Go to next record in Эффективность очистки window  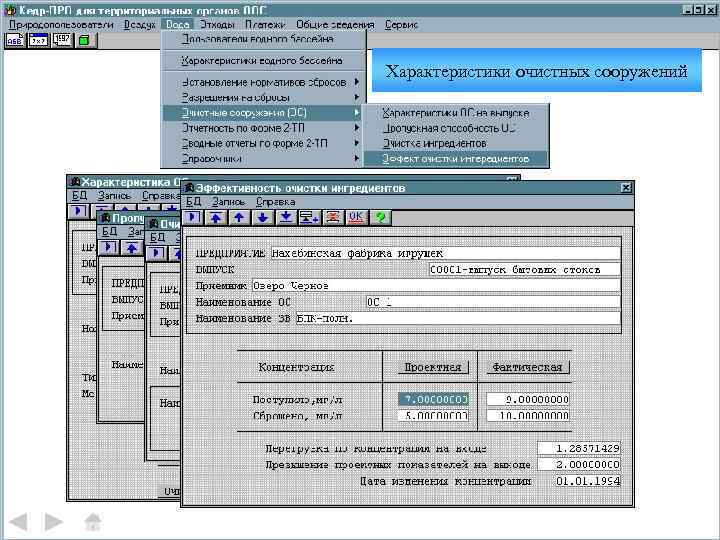[263, 217]
